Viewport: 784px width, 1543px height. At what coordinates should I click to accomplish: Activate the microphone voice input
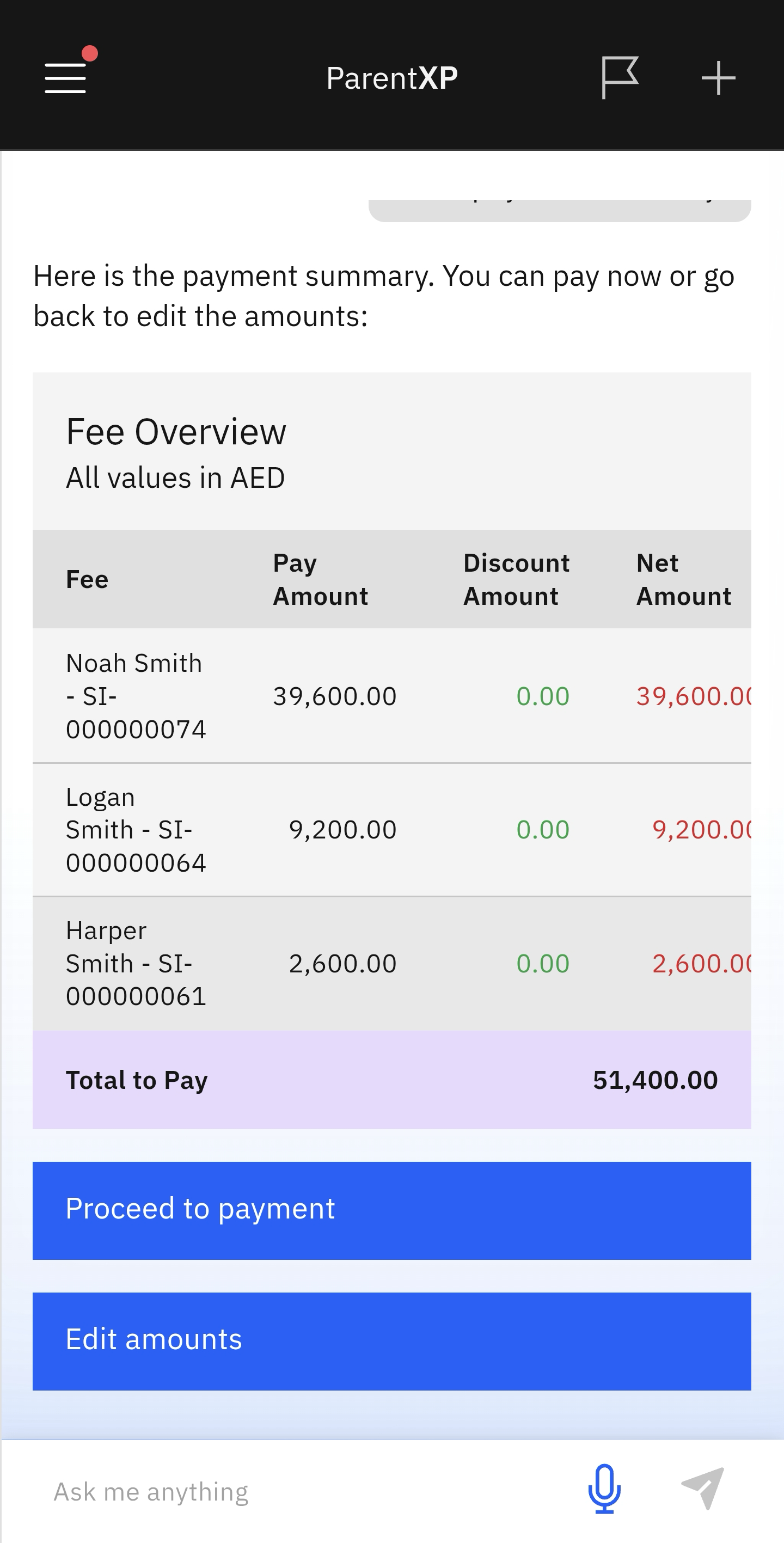coord(604,1489)
